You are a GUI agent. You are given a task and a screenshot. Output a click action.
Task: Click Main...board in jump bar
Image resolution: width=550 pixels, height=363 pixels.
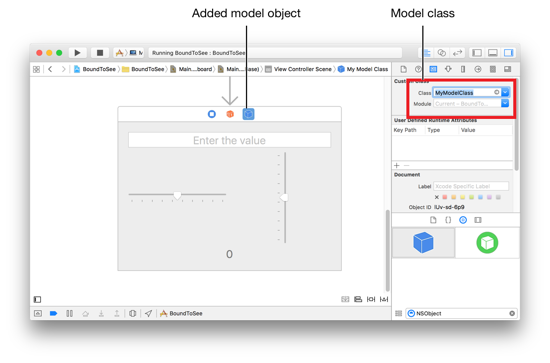pos(192,69)
